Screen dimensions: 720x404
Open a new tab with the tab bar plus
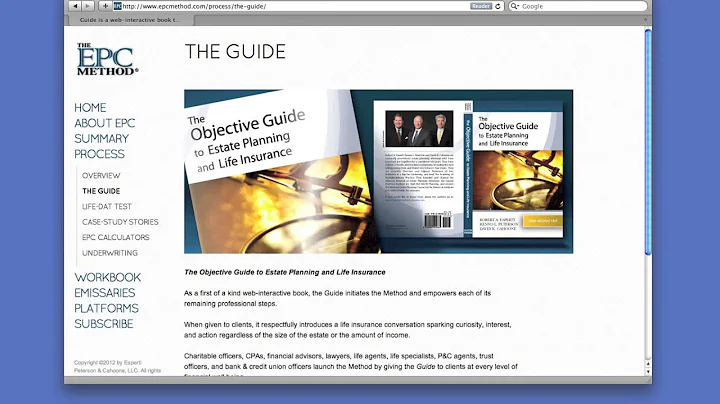coord(645,20)
